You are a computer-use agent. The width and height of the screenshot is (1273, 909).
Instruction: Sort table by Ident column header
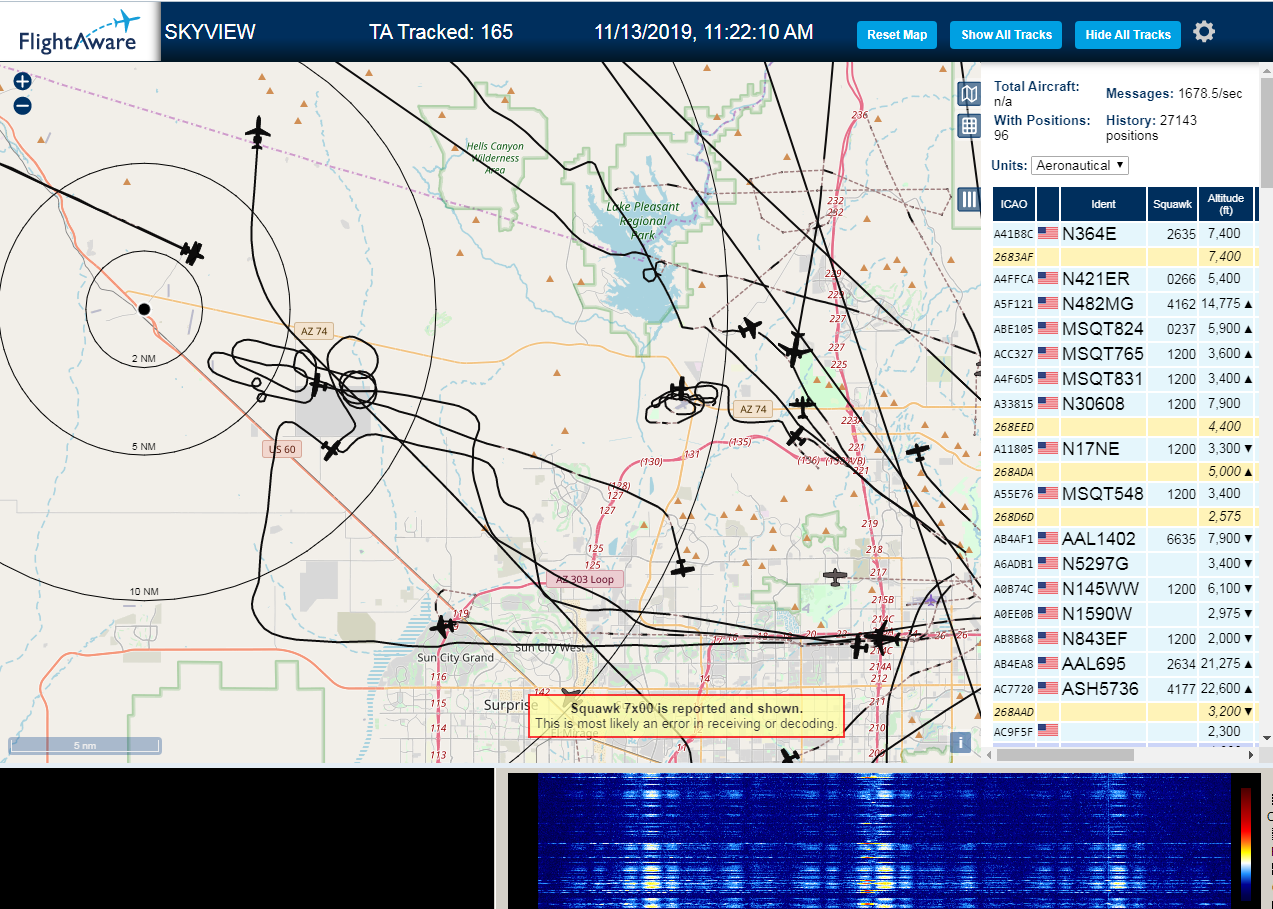1103,204
